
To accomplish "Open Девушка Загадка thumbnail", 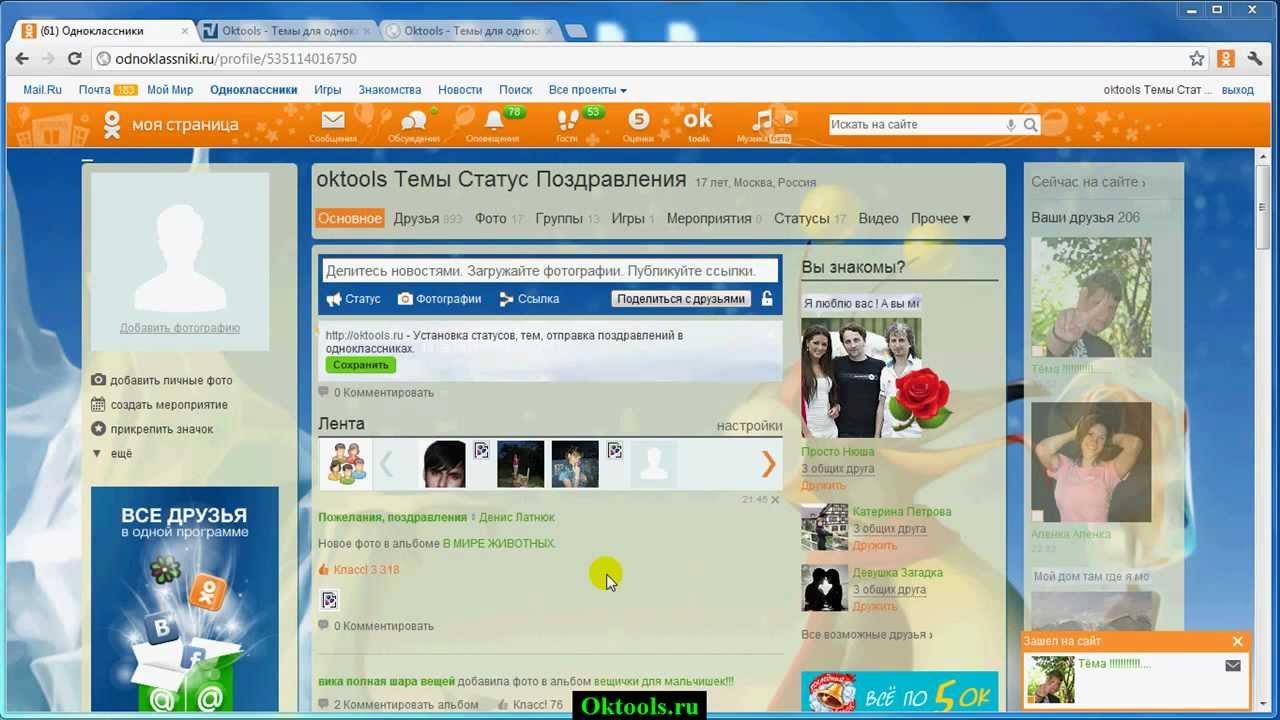I will pos(824,588).
